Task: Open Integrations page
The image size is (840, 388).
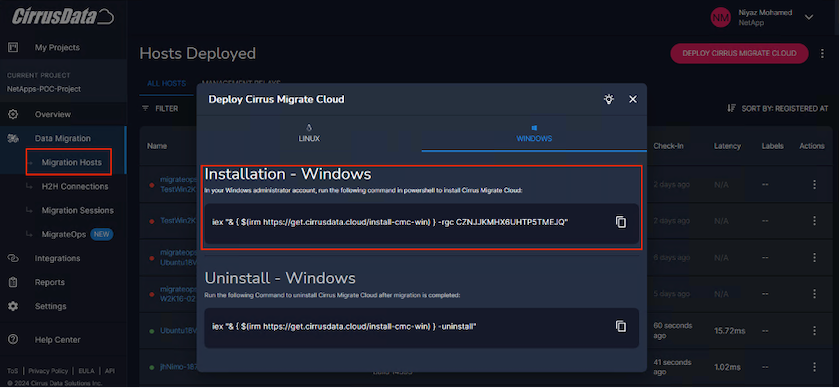Action: [57, 258]
